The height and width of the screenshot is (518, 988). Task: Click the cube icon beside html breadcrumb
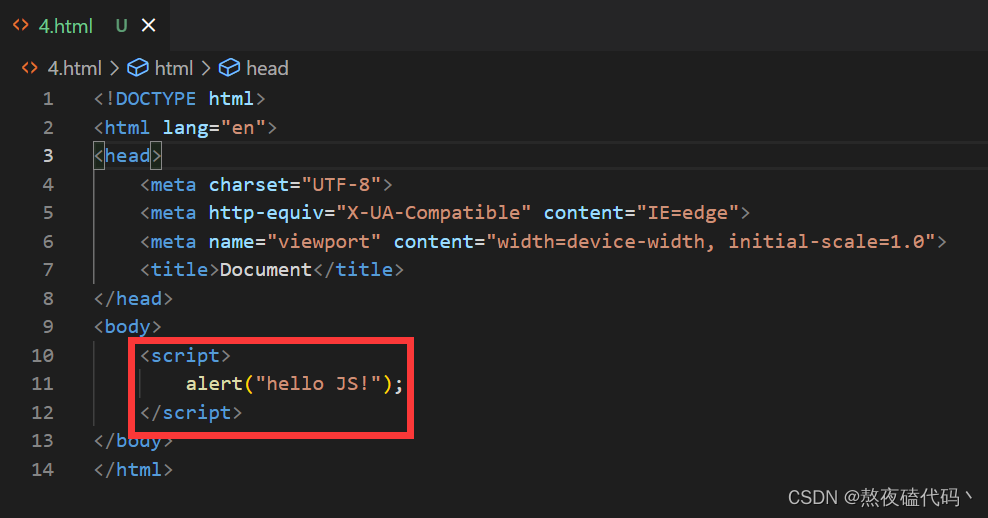[138, 68]
